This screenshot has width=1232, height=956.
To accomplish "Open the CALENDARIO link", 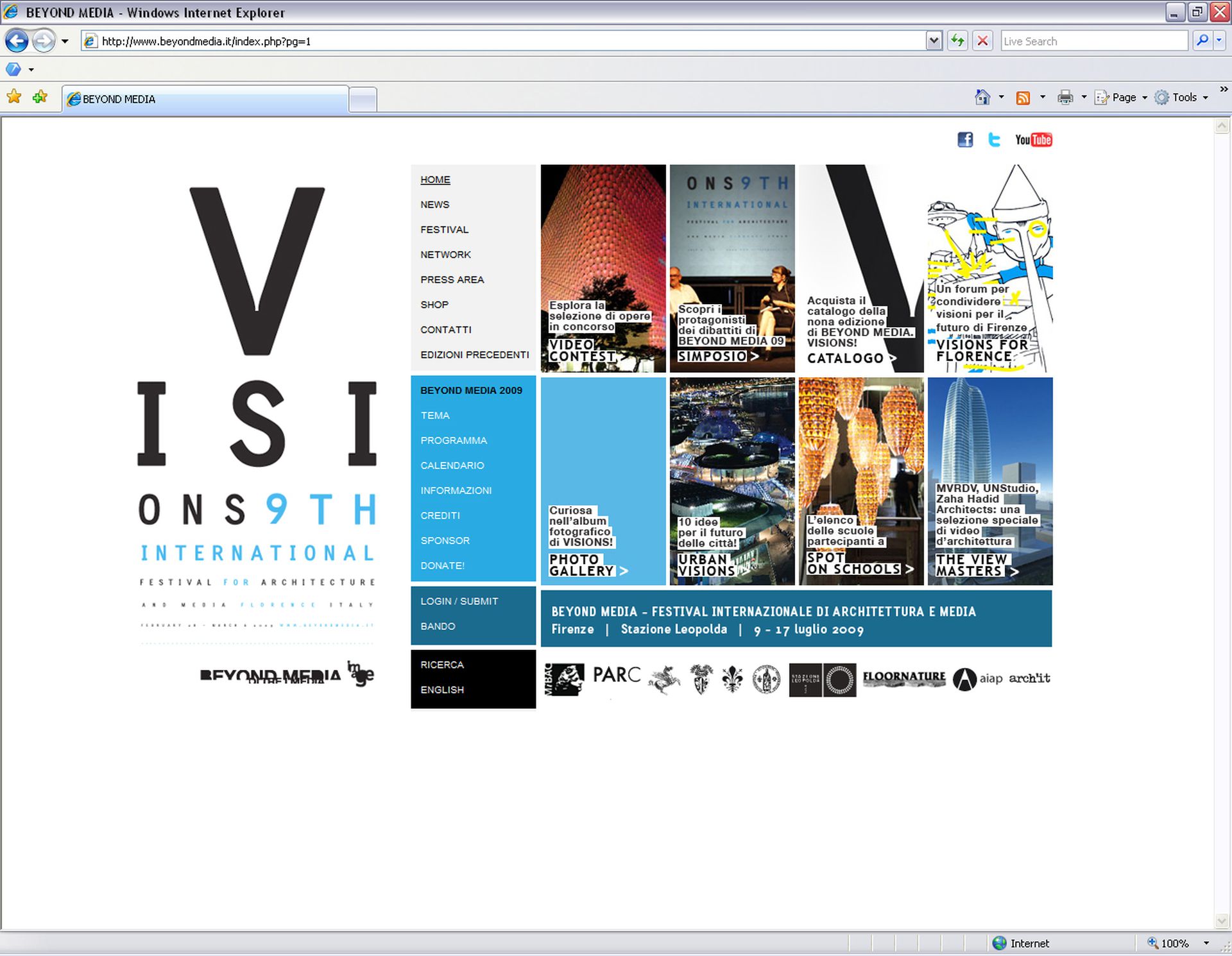I will 452,466.
